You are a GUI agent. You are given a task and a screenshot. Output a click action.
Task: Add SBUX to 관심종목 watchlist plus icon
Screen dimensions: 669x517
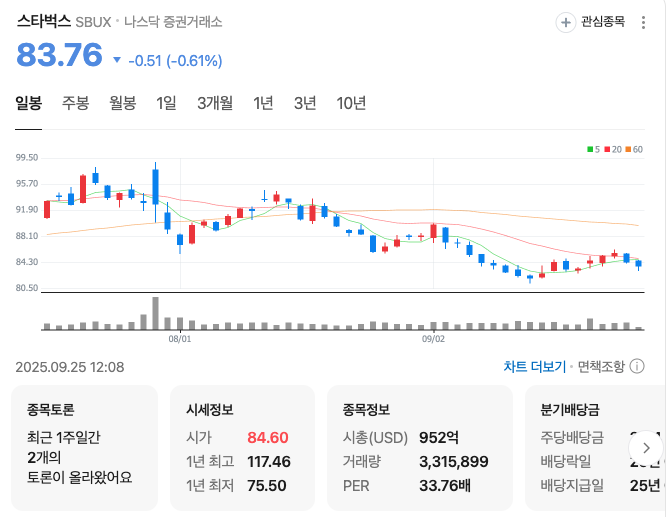[565, 22]
